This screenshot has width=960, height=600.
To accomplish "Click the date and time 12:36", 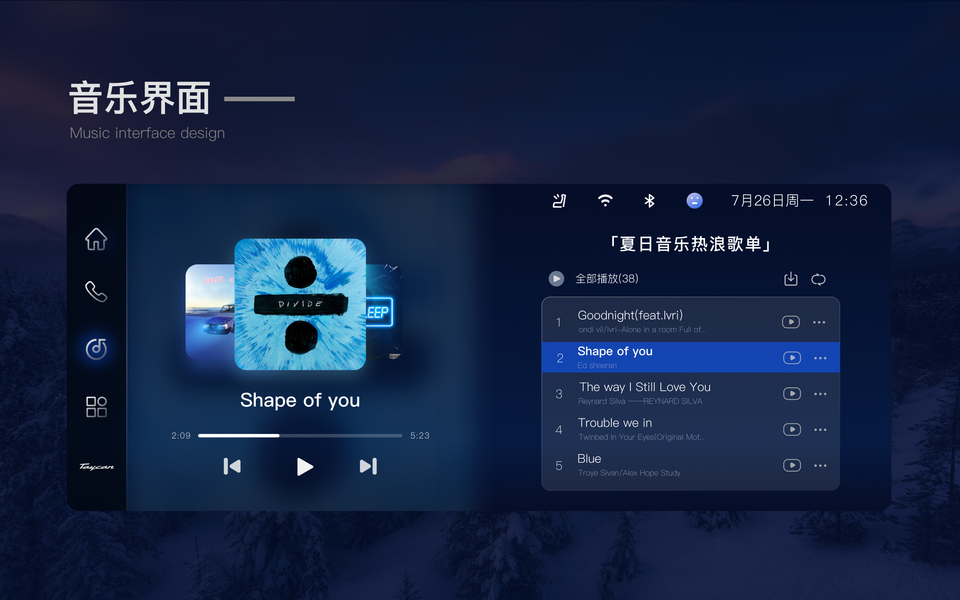I will coord(799,201).
